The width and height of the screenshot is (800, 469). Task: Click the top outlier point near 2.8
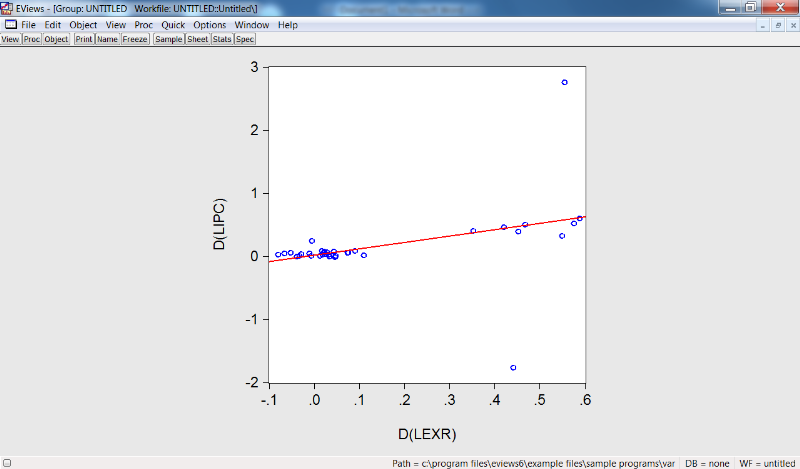click(564, 82)
